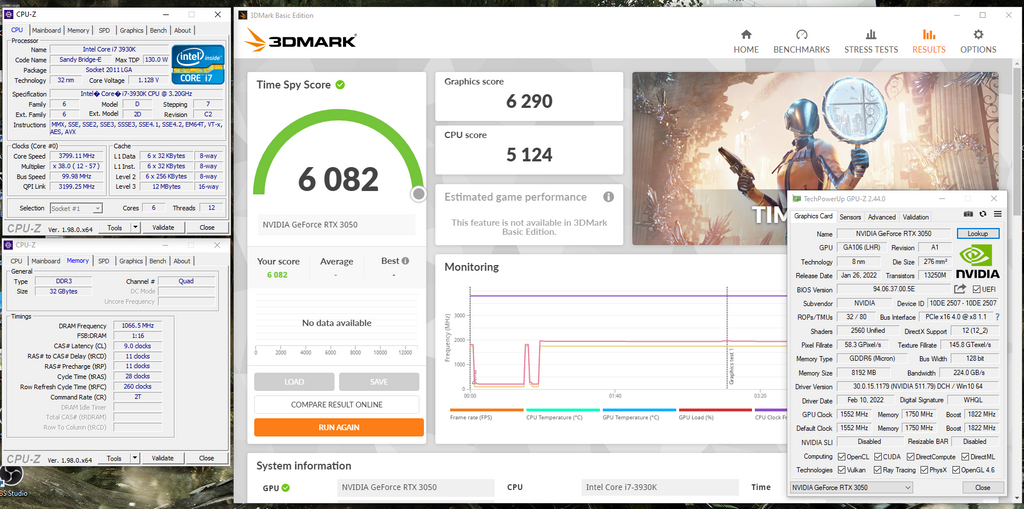Toggle the CUDA checkbox
This screenshot has width=1024, height=509.
coord(878,457)
